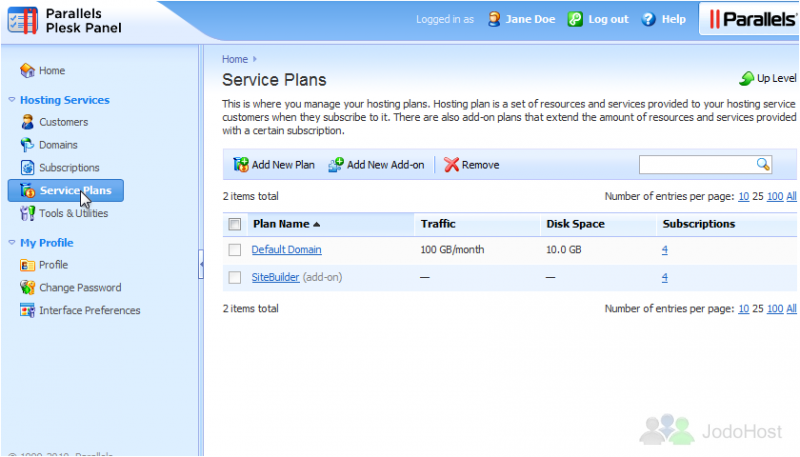The height and width of the screenshot is (457, 800).
Task: Click the Add New Plan icon
Action: [241, 165]
